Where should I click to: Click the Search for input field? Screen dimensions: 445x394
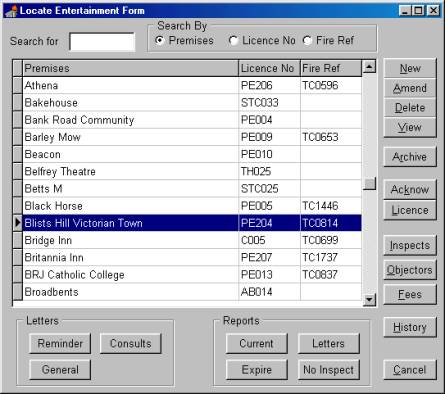102,41
